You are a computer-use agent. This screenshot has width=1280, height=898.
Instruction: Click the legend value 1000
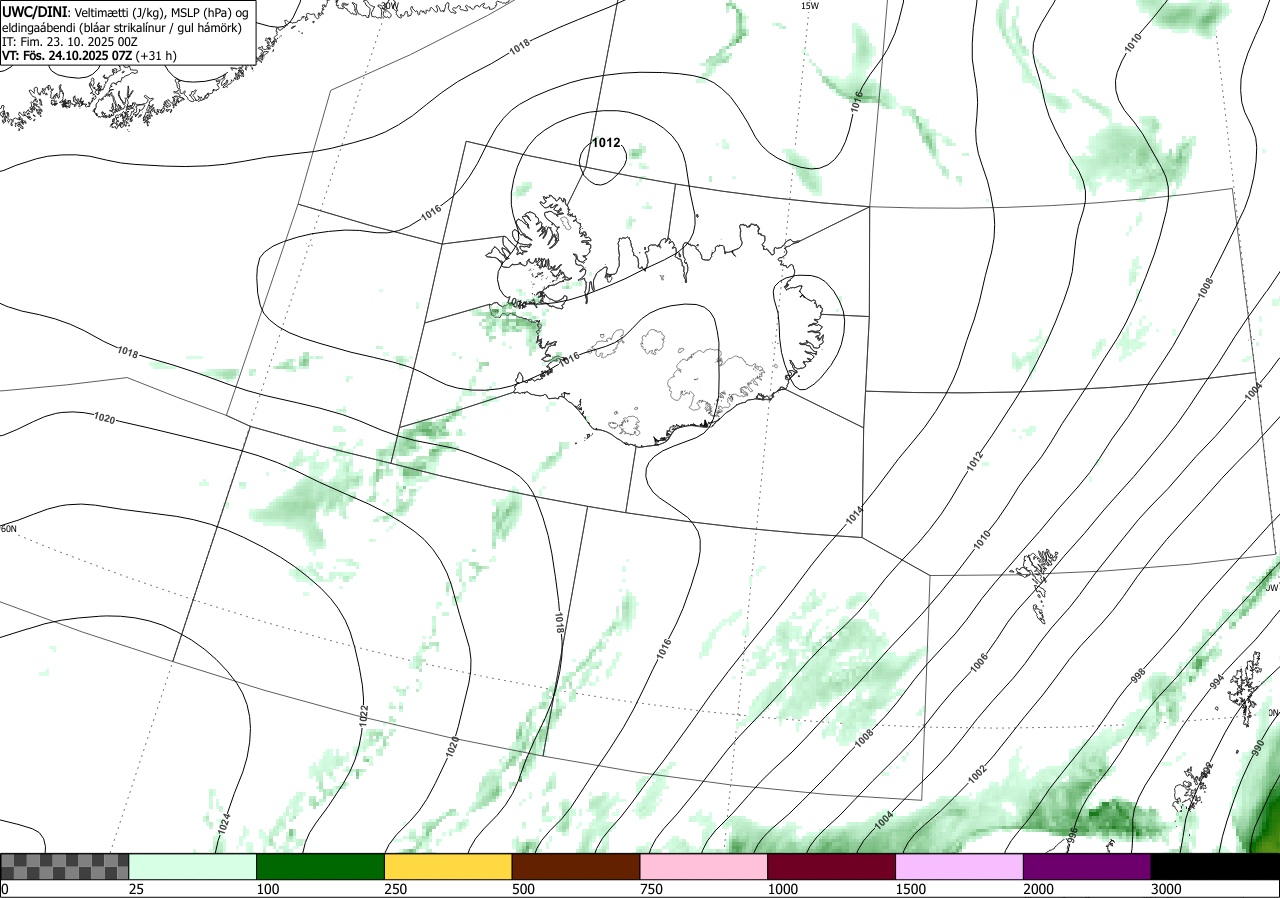point(783,889)
